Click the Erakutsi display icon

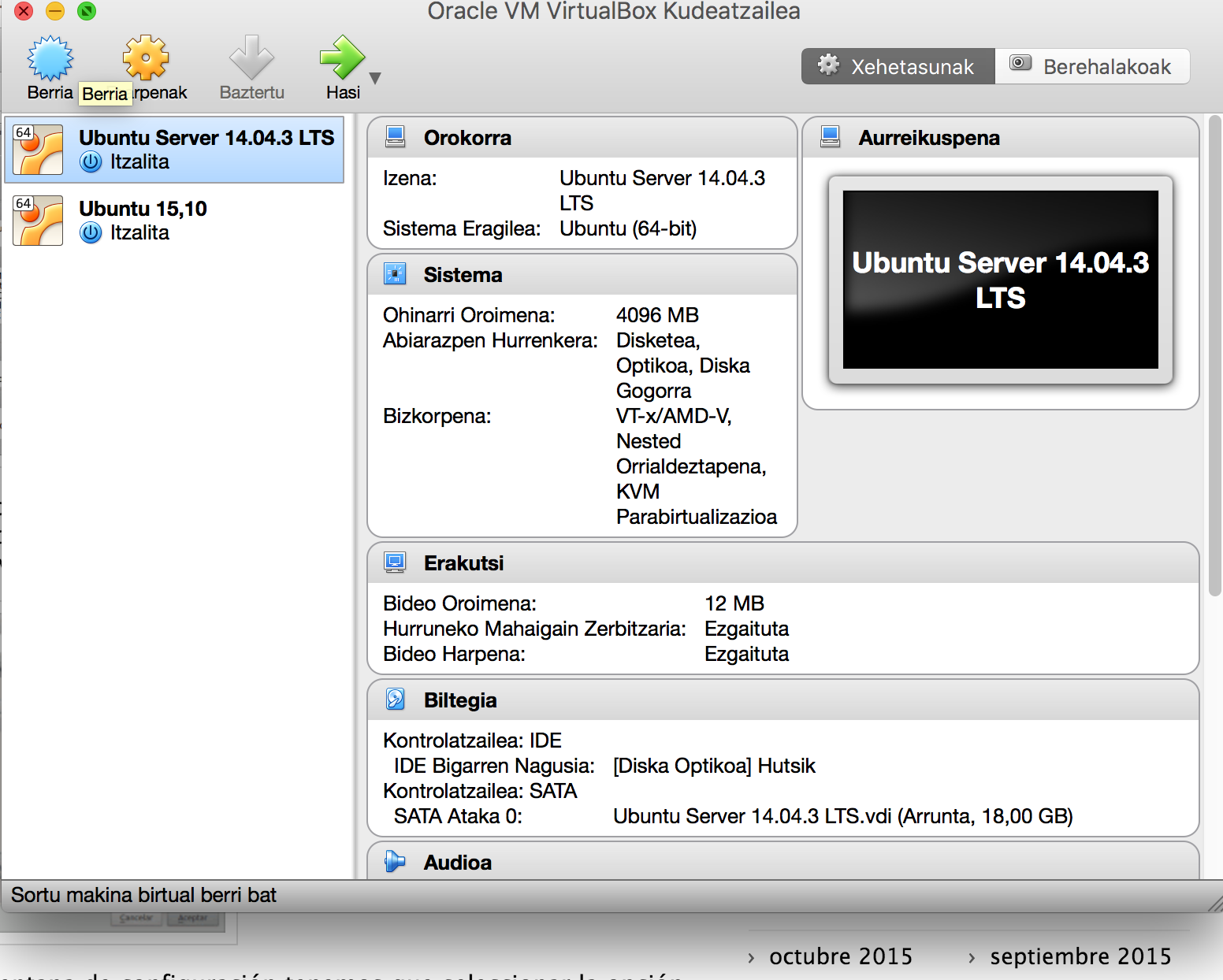pos(395,563)
